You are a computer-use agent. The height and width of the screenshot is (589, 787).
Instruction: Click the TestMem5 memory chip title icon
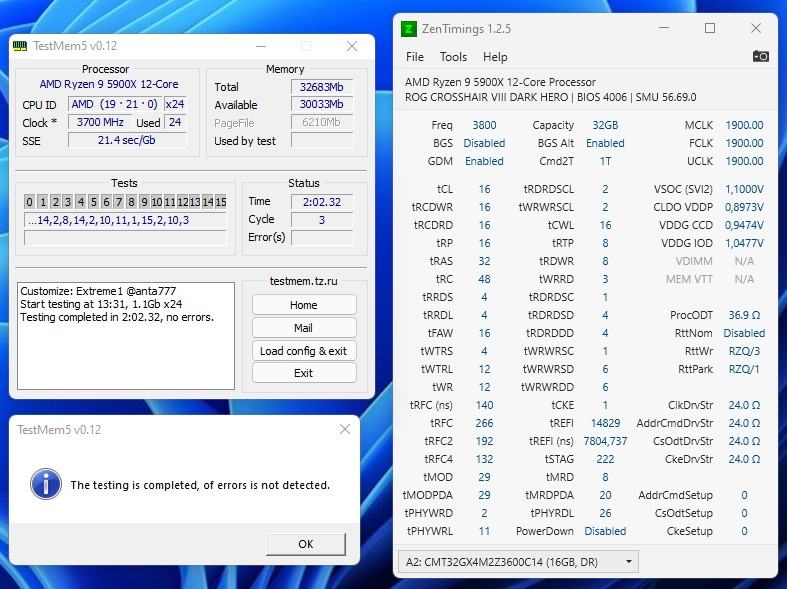coord(20,46)
